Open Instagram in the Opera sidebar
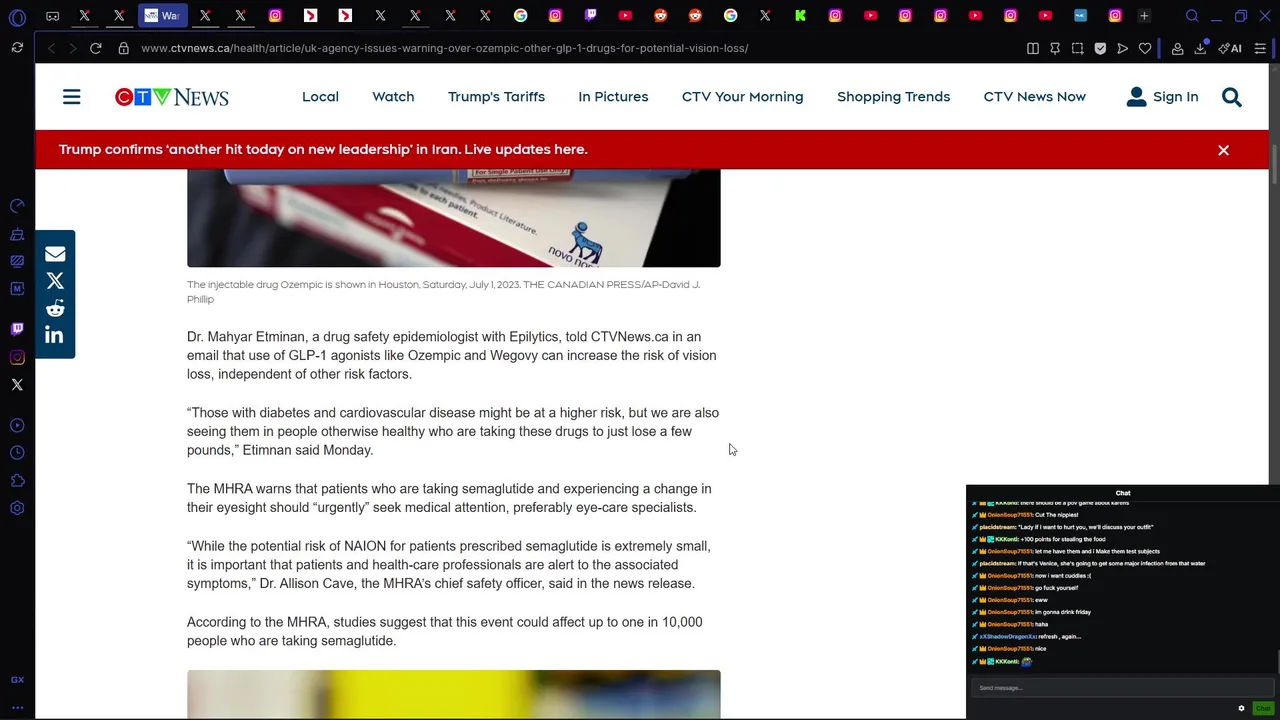The image size is (1280, 720). [17, 357]
